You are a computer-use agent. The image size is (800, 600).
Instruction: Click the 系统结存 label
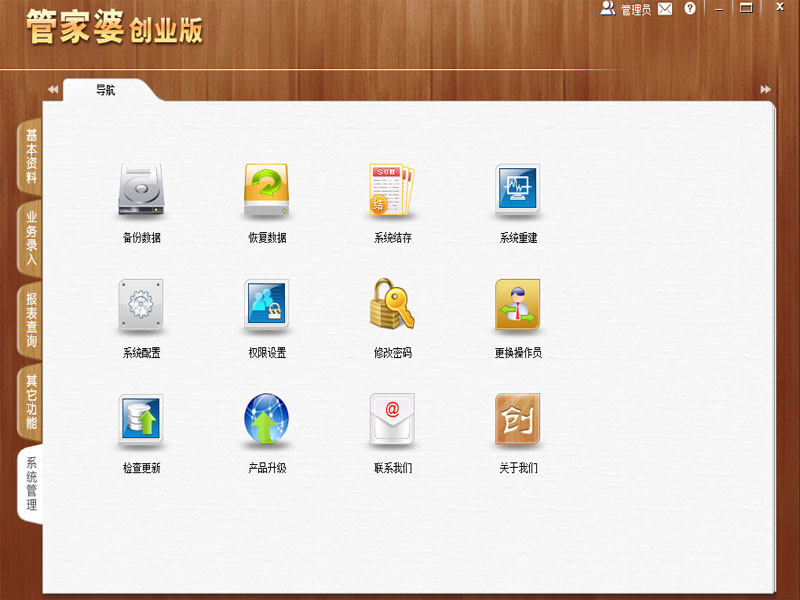[392, 237]
